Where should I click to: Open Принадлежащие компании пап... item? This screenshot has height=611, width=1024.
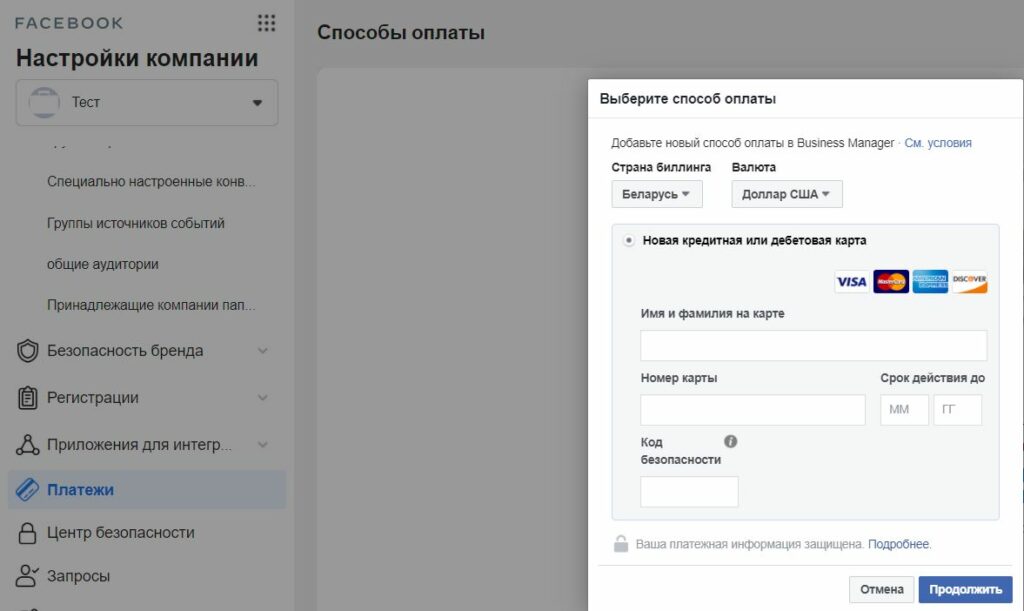[x=151, y=305]
